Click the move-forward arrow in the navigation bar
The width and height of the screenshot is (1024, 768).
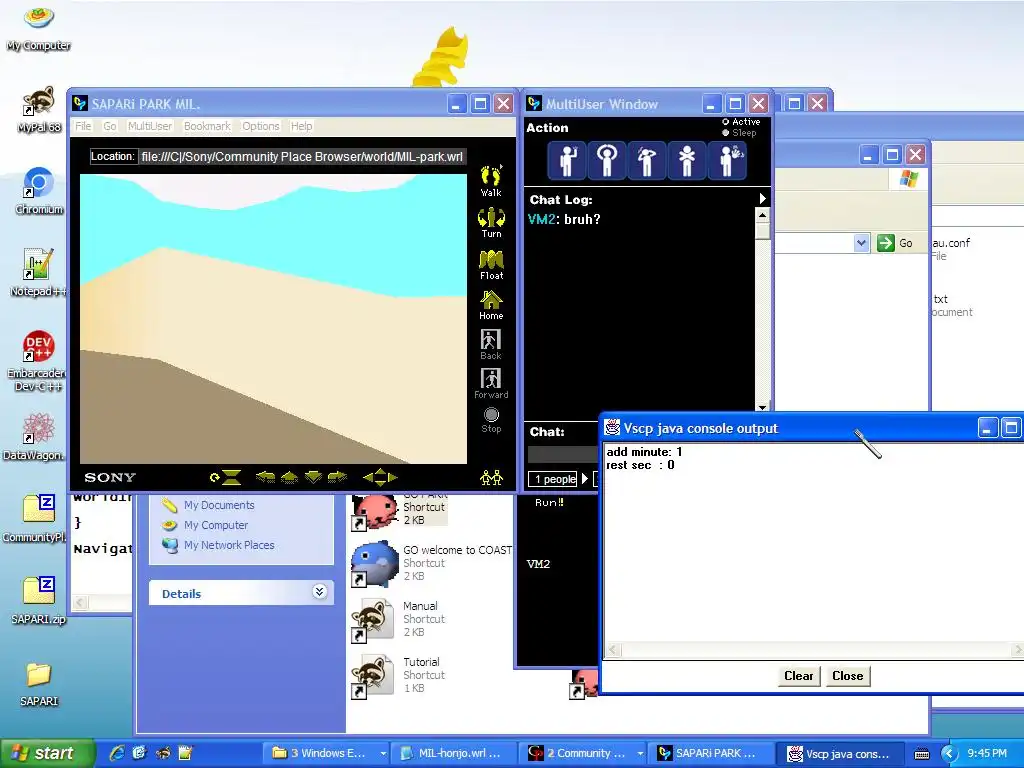289,478
